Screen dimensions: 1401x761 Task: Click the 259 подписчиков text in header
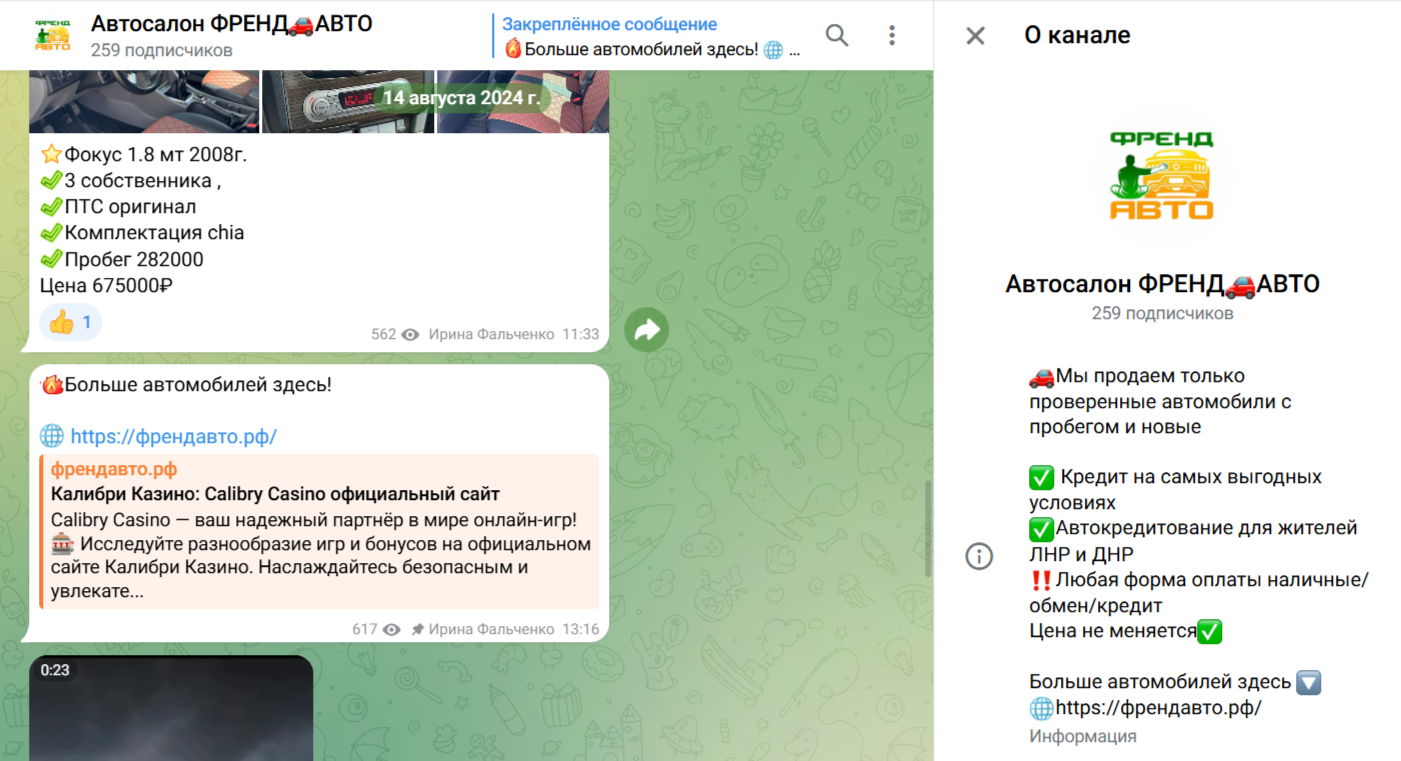click(x=161, y=50)
